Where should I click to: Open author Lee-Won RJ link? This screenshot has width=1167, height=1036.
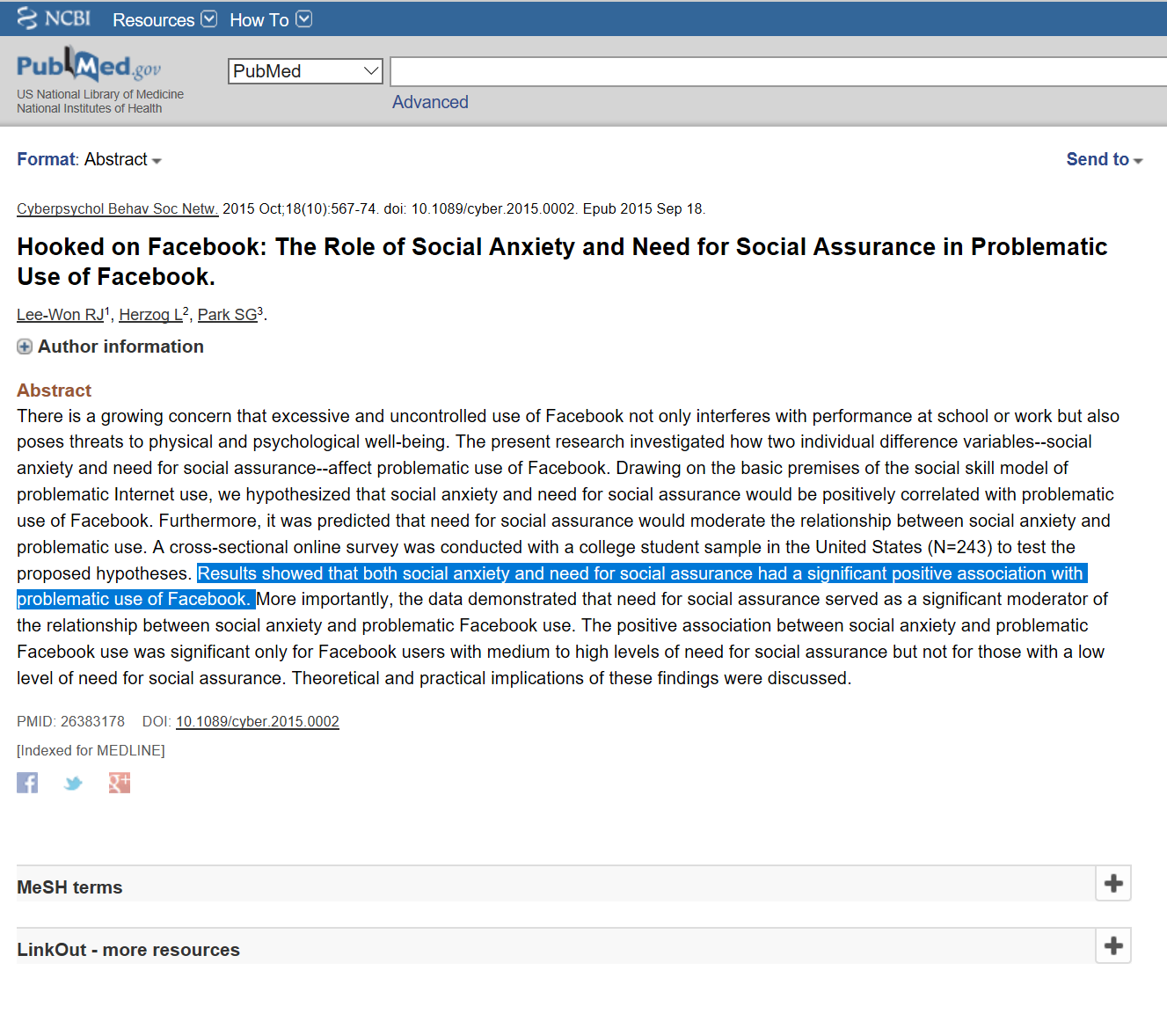pos(60,315)
